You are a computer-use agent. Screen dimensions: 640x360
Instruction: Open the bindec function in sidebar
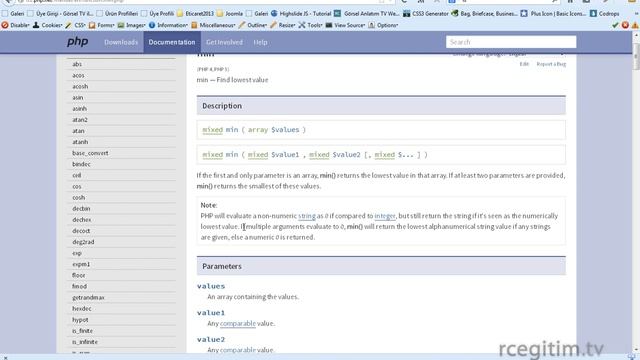(81, 164)
